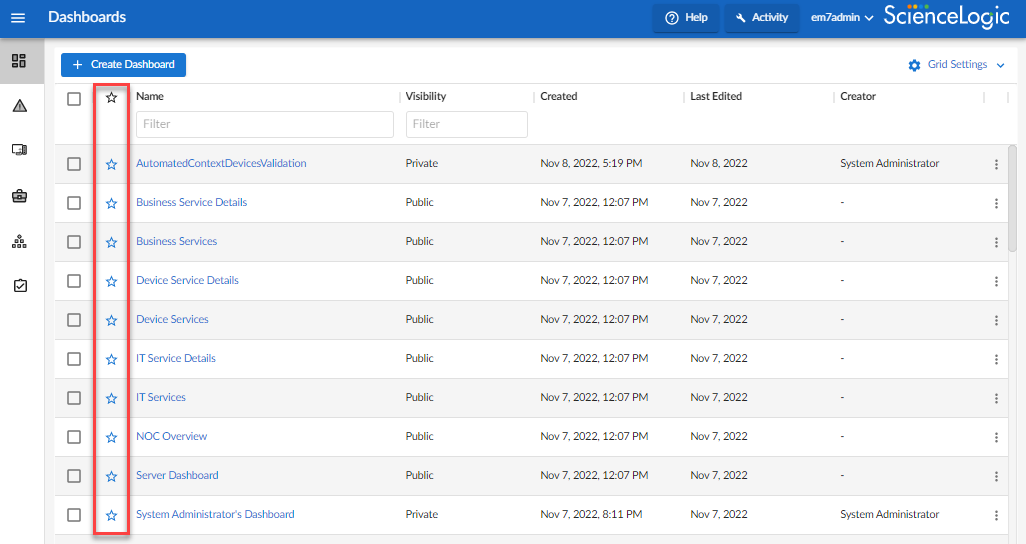Screen dimensions: 1026x544
Task: Open the System Administrator's Dashboard link
Action: click(215, 515)
